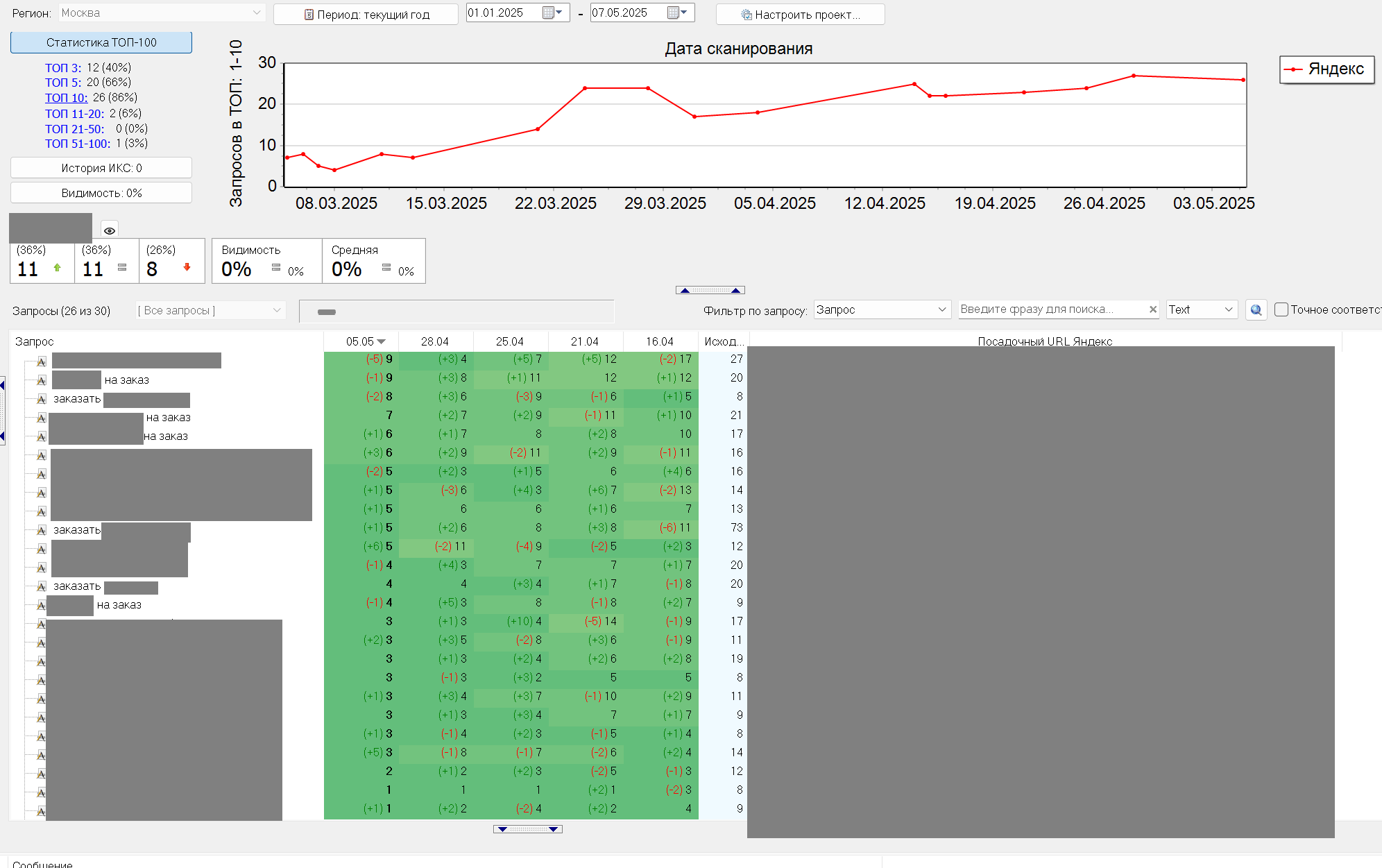The height and width of the screenshot is (868, 1382).
Task: Open the Text search mode dropdown
Action: (x=1202, y=309)
